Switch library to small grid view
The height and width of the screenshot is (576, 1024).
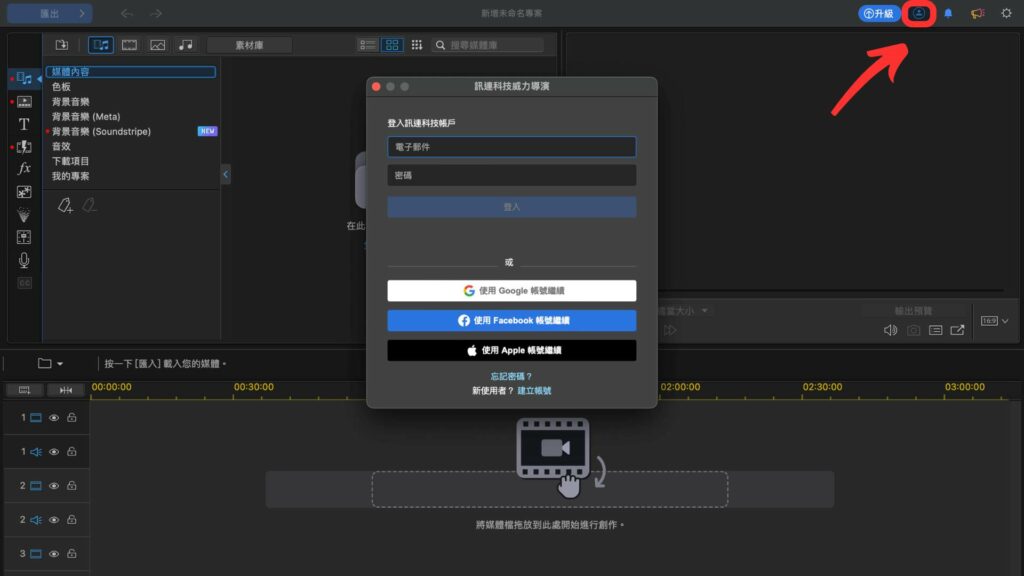pyautogui.click(x=417, y=45)
